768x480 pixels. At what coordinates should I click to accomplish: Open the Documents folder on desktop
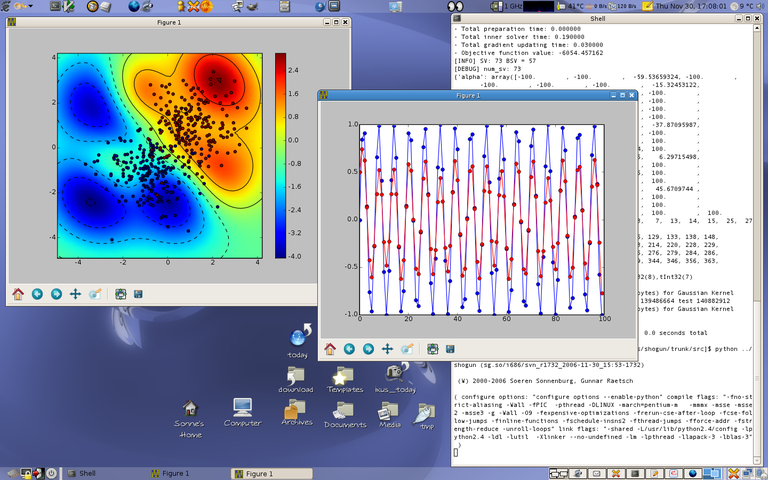point(345,412)
